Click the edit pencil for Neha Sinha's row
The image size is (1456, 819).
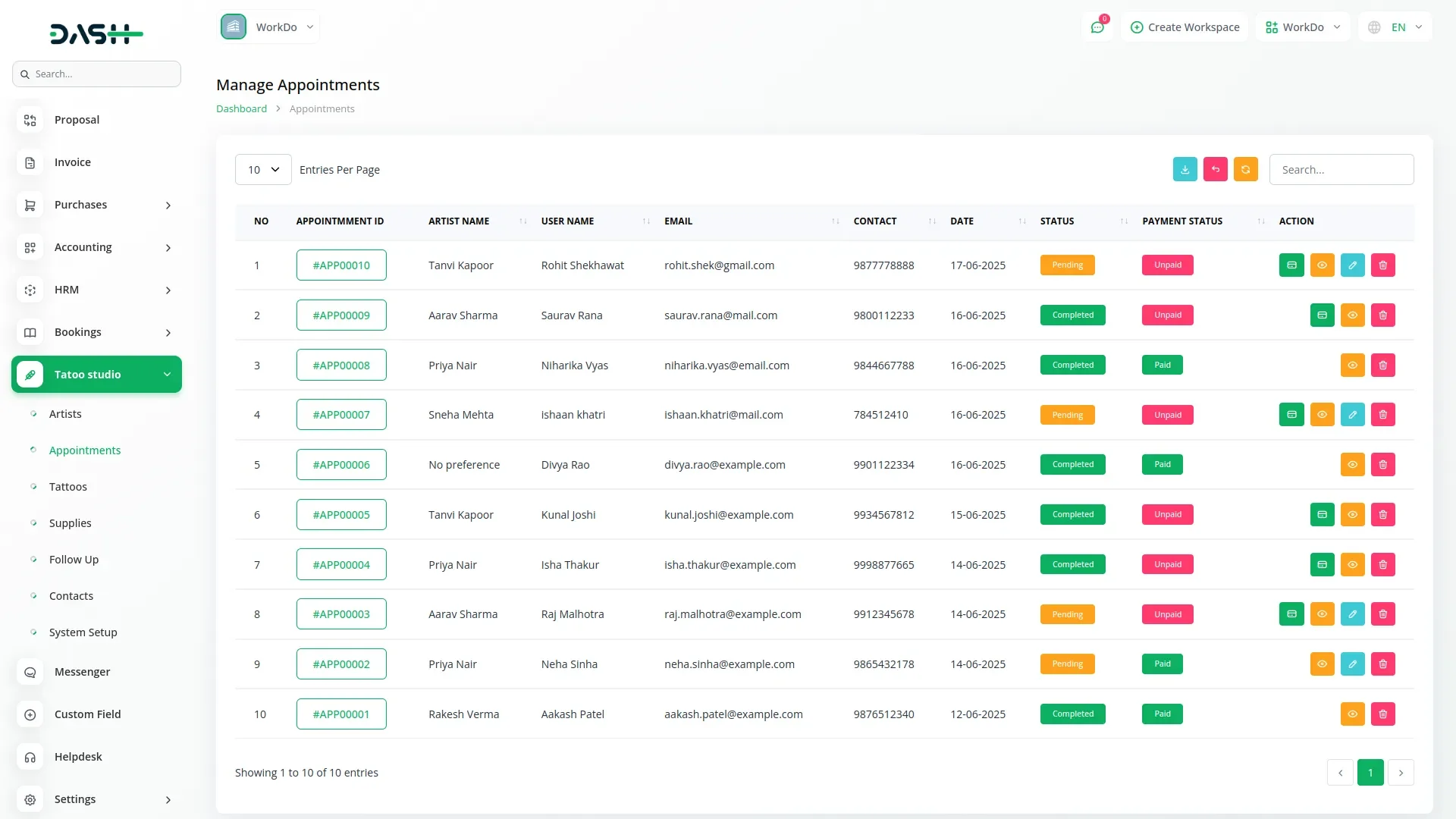click(1352, 664)
